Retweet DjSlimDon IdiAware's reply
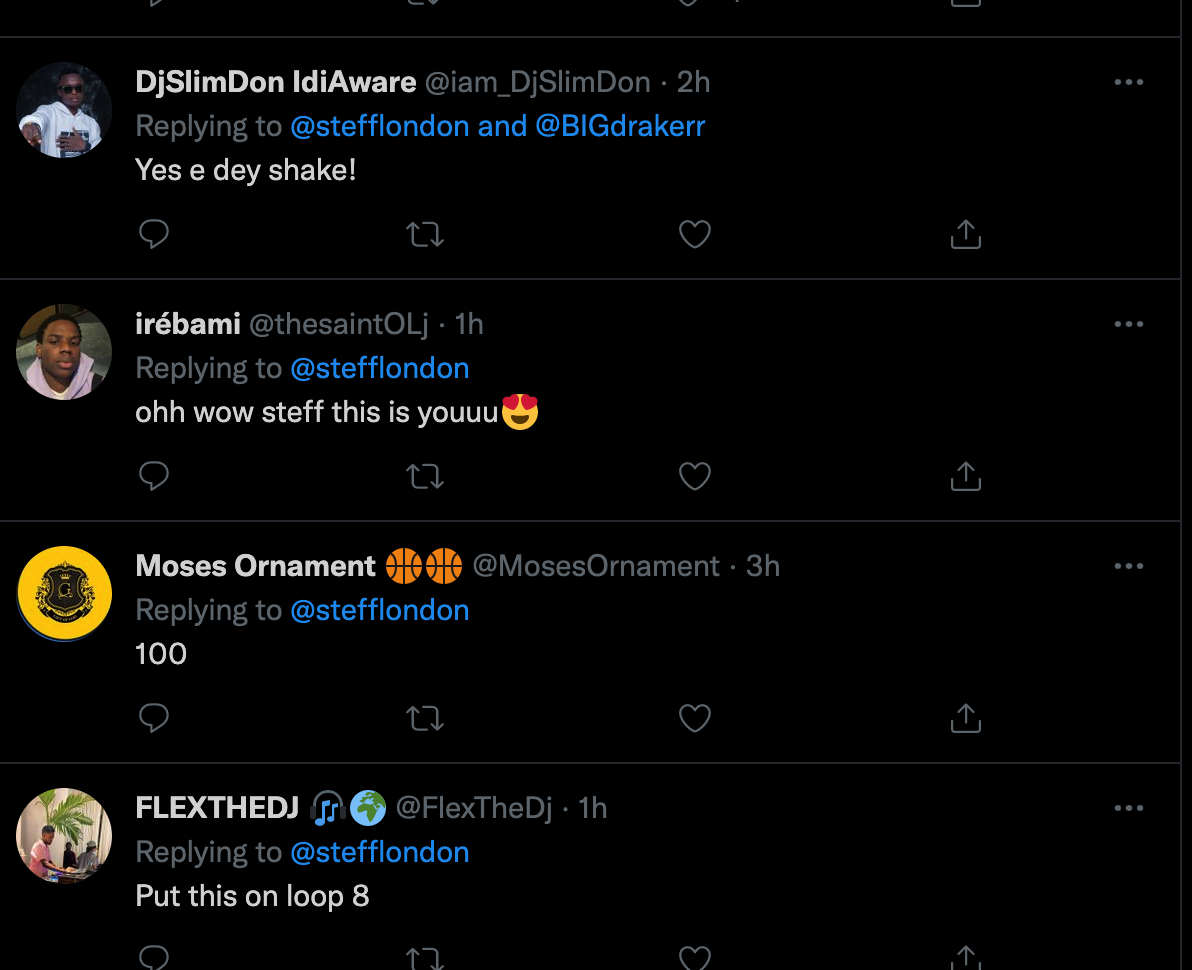This screenshot has width=1192, height=970. [x=425, y=234]
